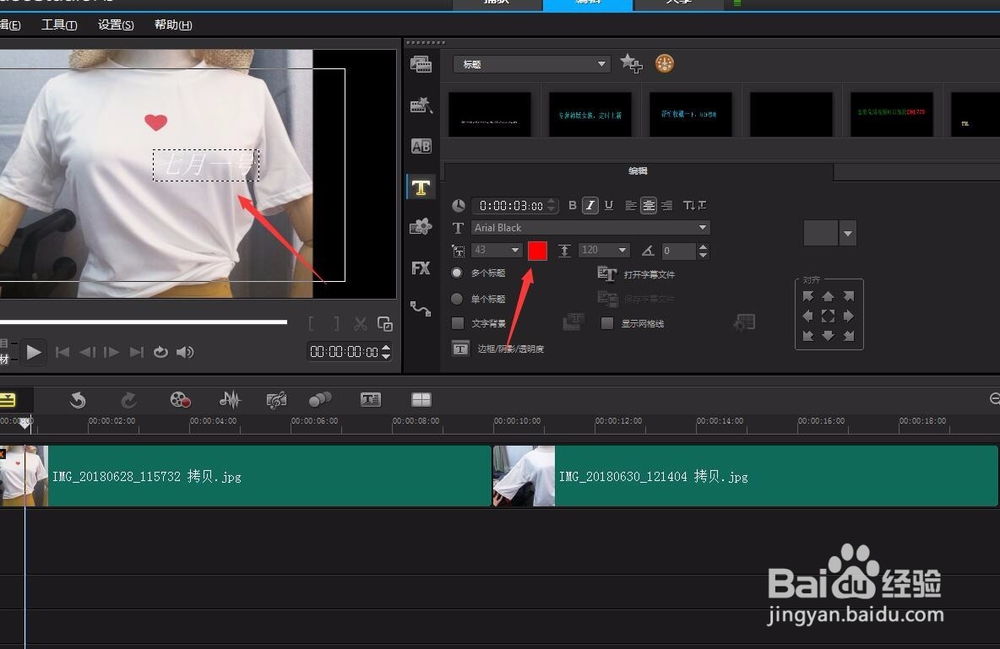Set the mark-out bracket
The width and height of the screenshot is (1000, 649).
point(336,324)
